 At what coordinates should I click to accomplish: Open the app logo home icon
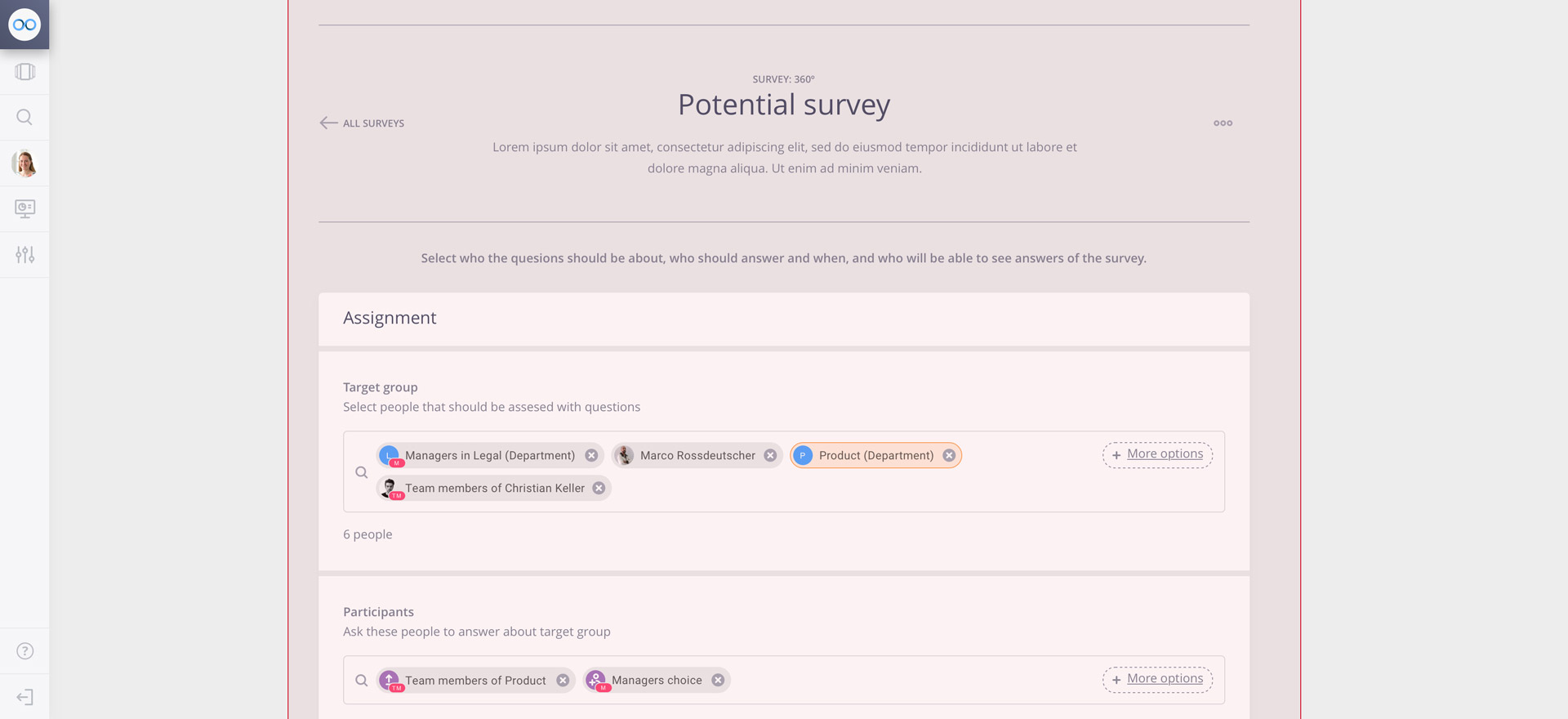pos(24,25)
